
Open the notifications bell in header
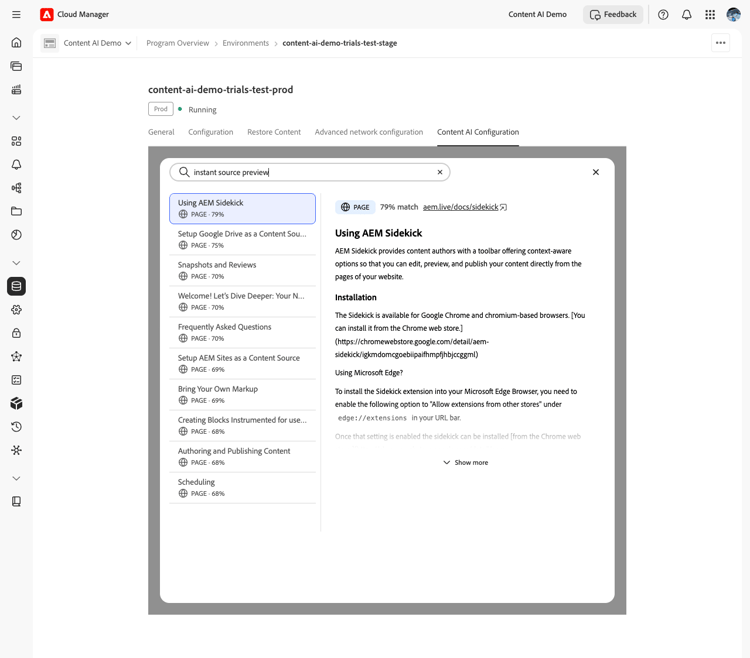[686, 14]
